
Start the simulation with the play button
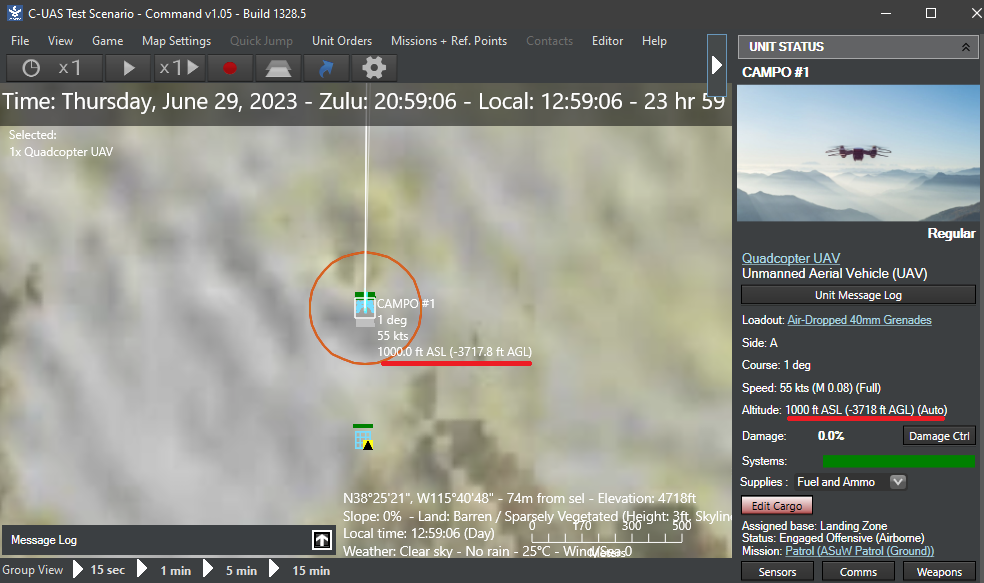[x=129, y=68]
